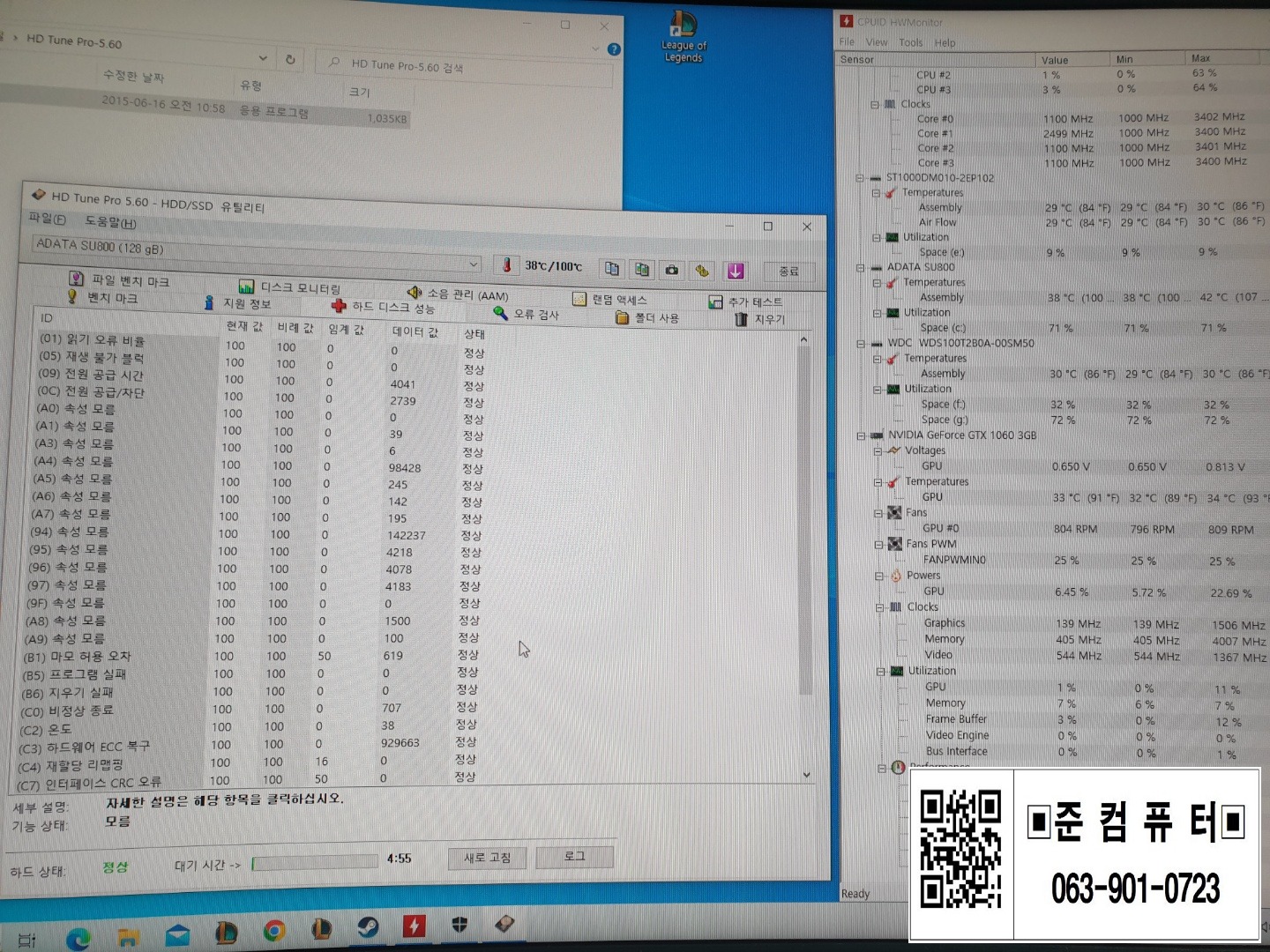
Task: Open the 추가 테스트 tab
Action: point(745,302)
